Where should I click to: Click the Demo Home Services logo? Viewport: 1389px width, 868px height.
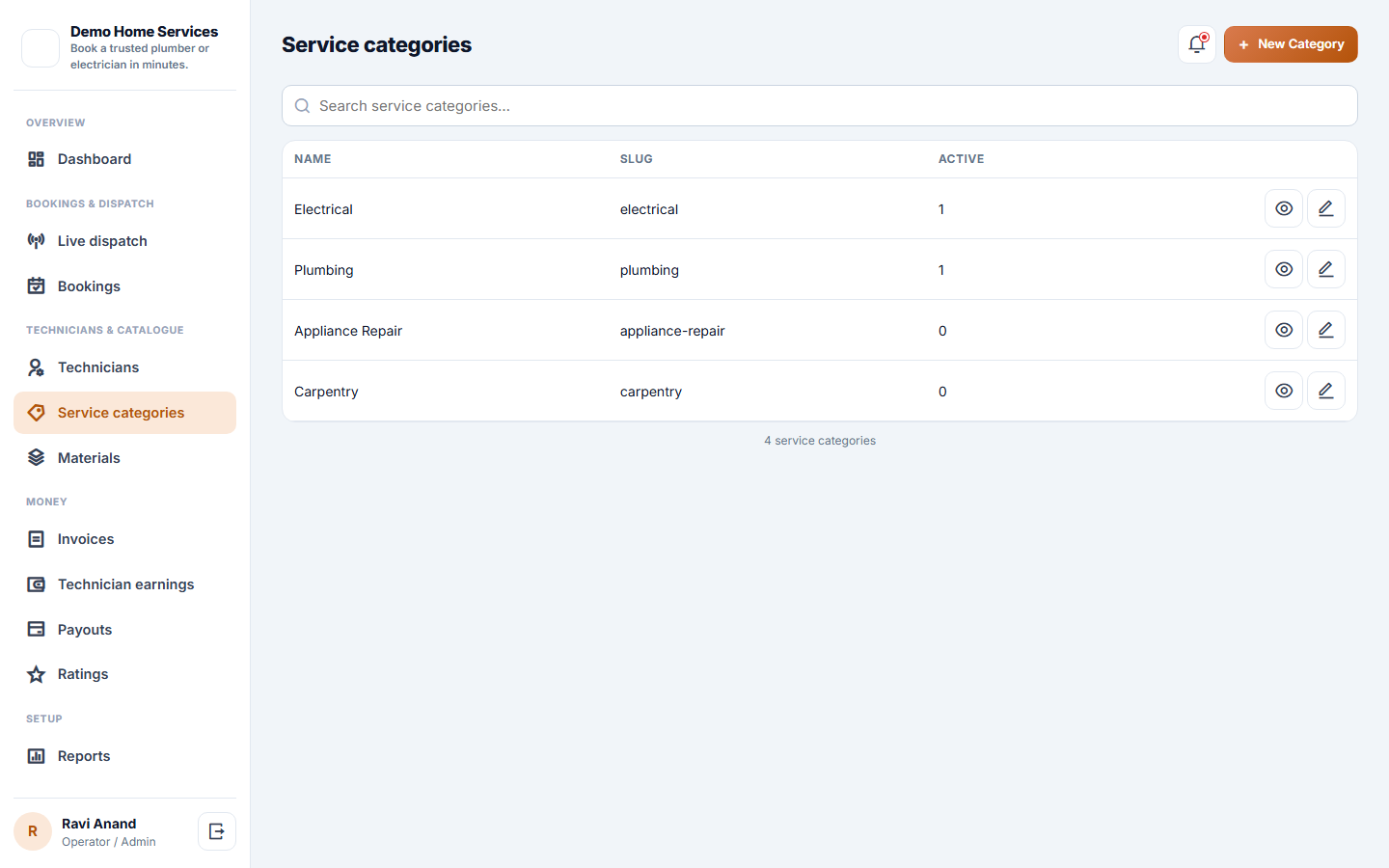(41, 48)
